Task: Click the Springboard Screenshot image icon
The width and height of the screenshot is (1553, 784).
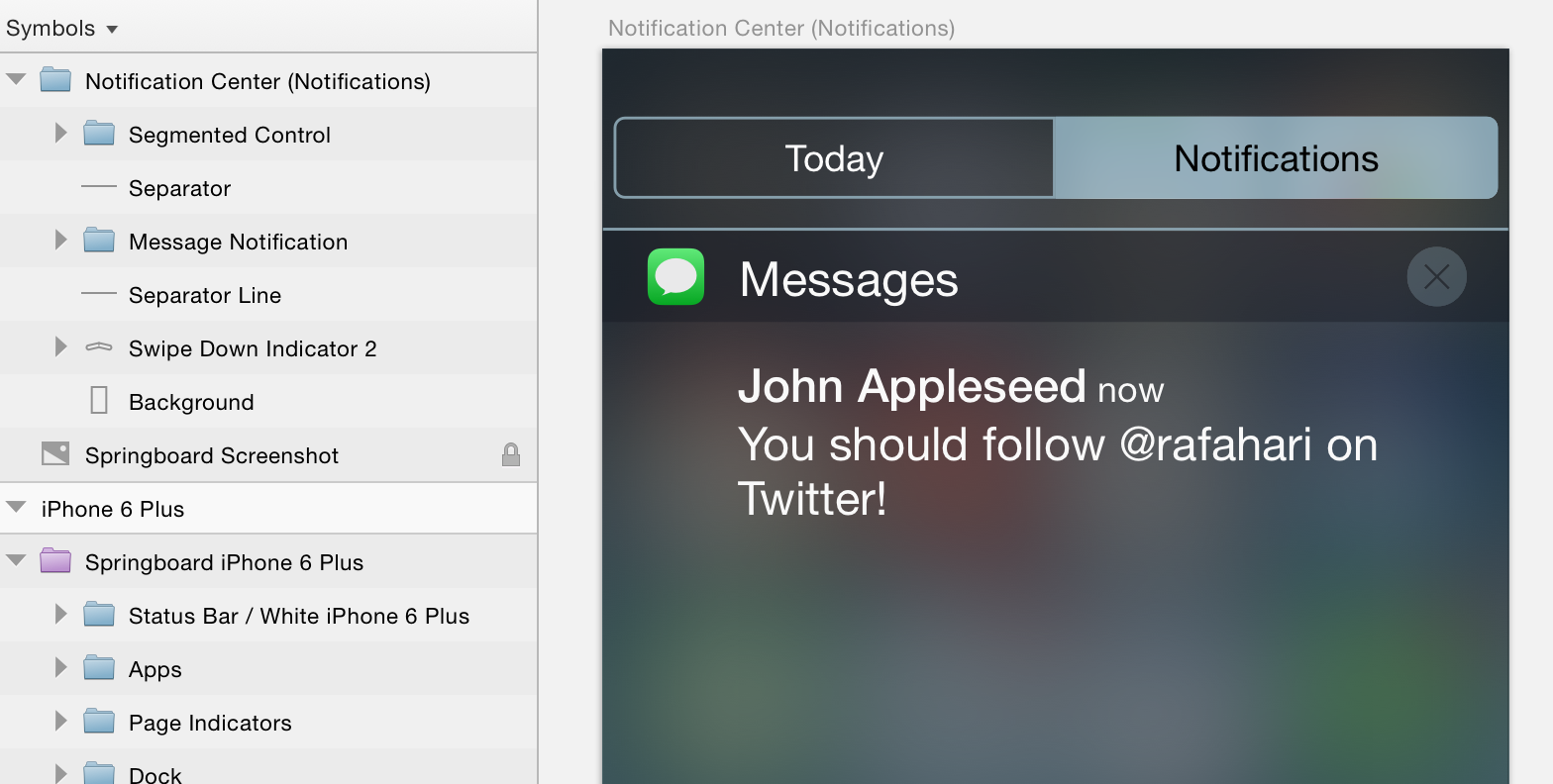Action: tap(55, 453)
